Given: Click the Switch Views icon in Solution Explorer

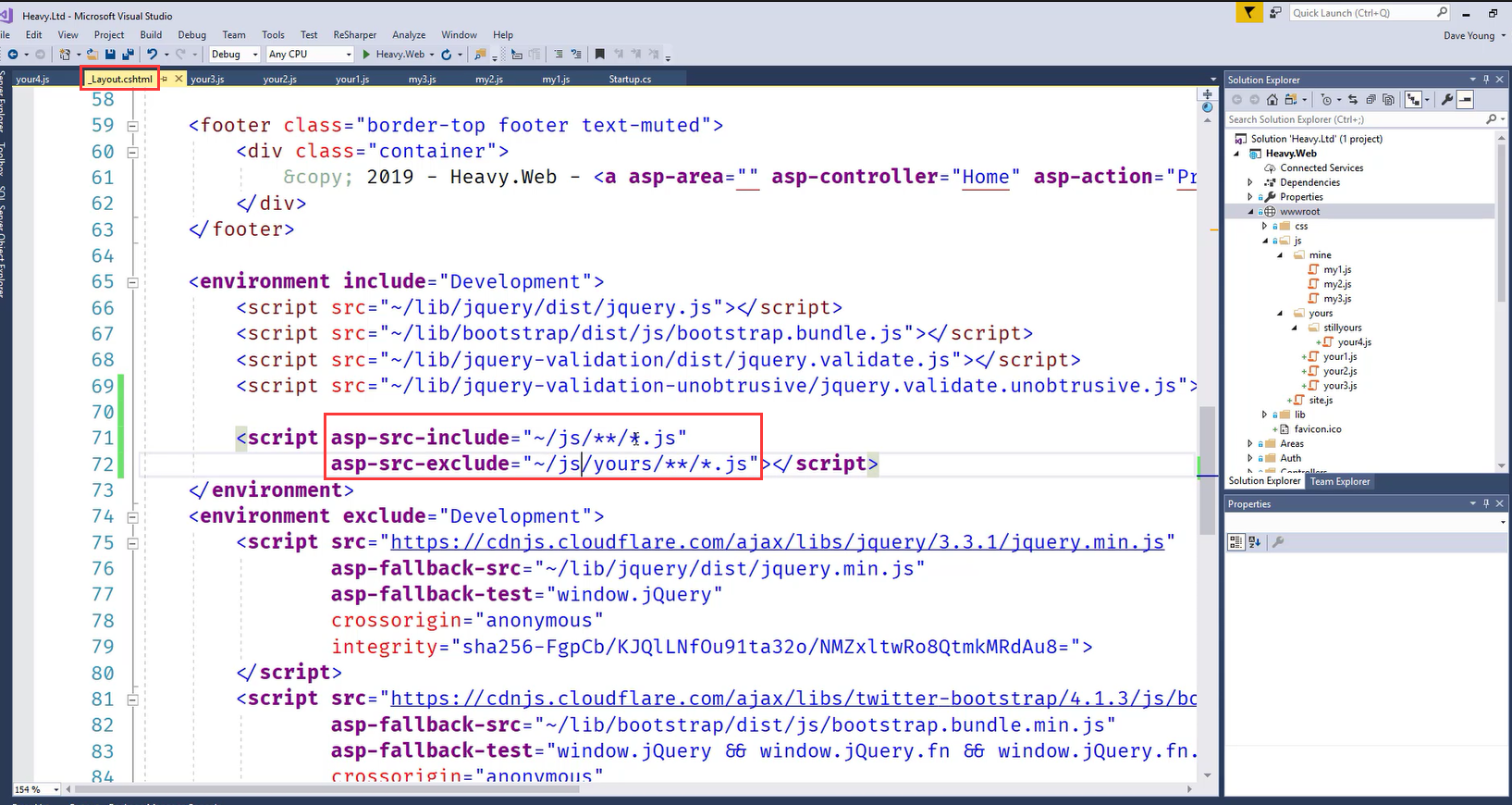Looking at the screenshot, I should (1291, 100).
